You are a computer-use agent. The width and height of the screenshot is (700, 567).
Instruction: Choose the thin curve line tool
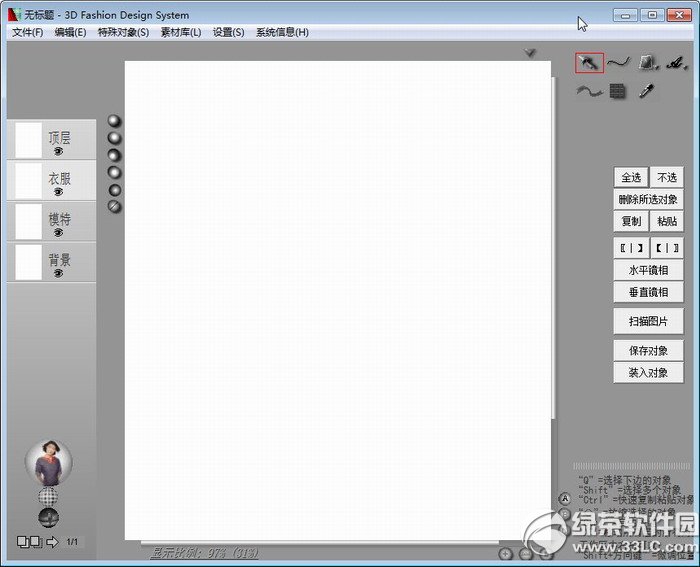pyautogui.click(x=619, y=62)
